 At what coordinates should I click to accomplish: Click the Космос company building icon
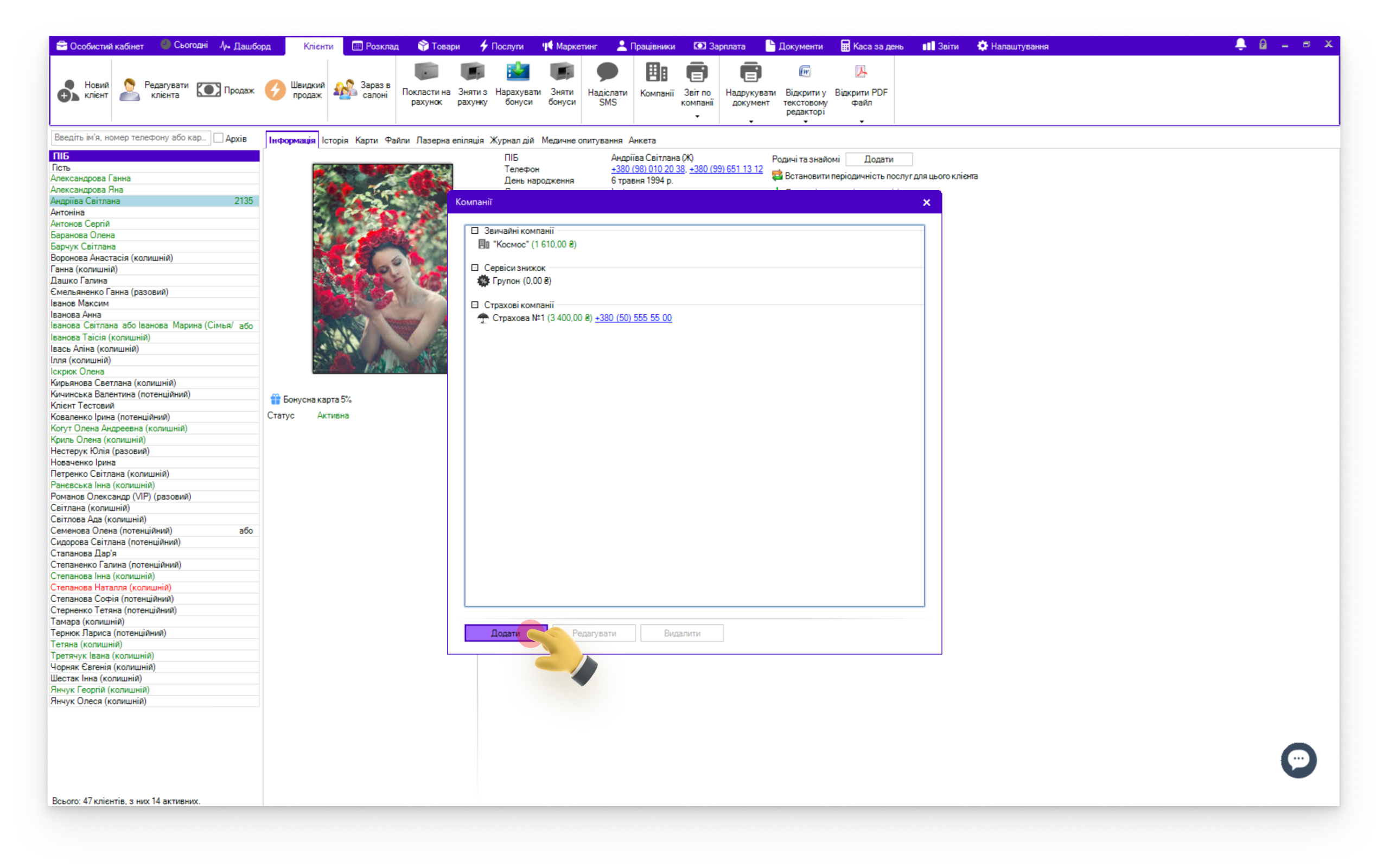tap(483, 244)
